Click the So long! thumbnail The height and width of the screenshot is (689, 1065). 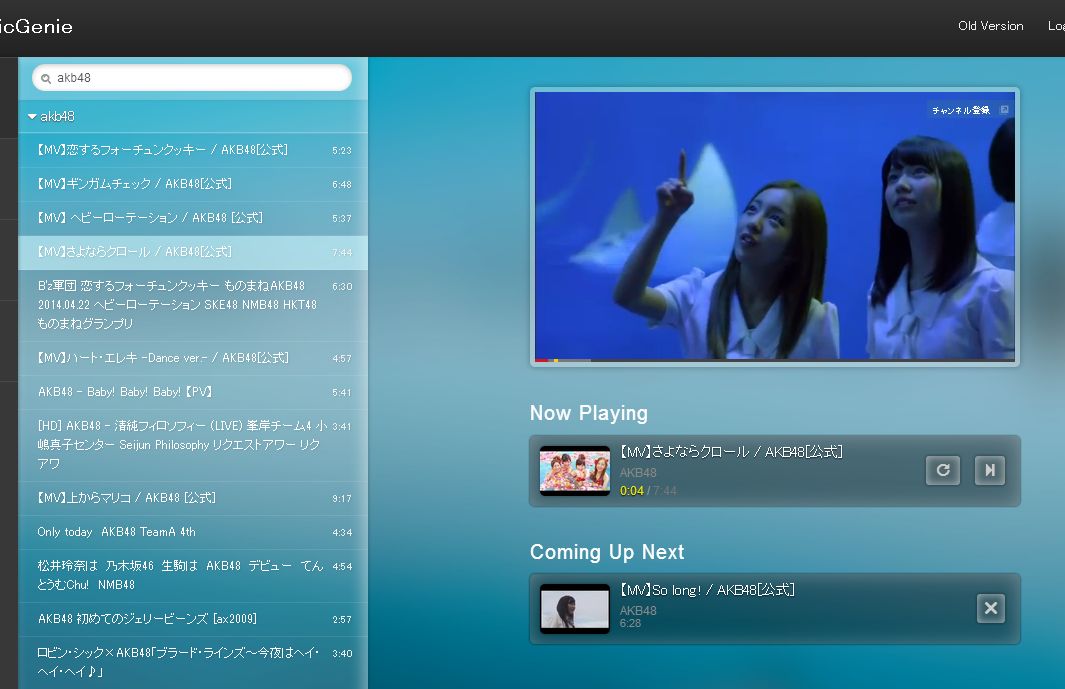coord(575,608)
